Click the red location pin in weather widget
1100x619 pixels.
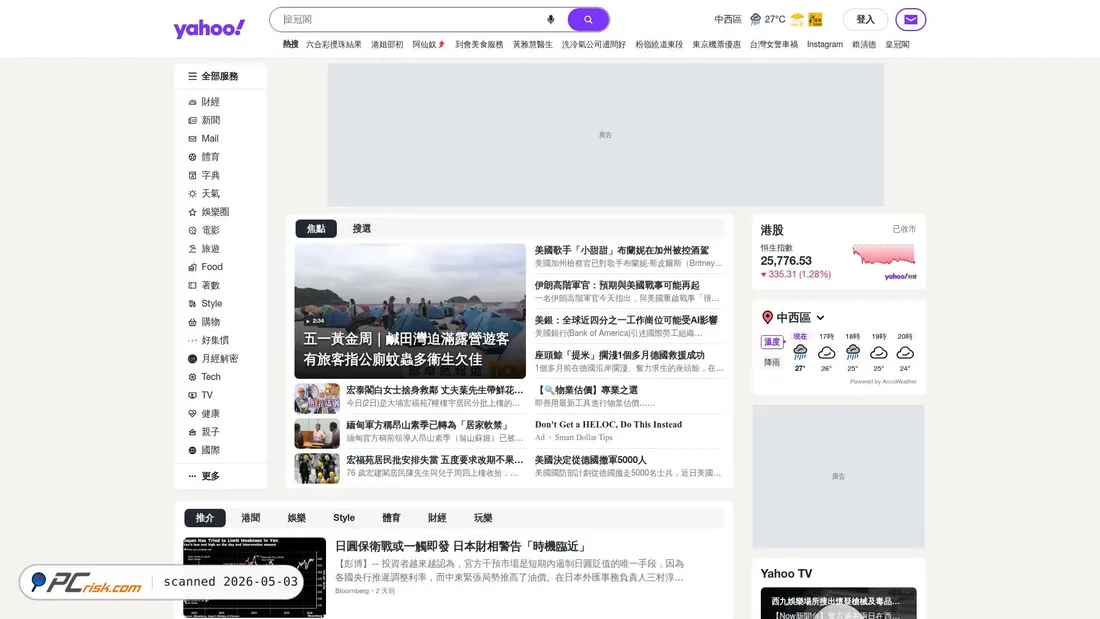coord(767,318)
